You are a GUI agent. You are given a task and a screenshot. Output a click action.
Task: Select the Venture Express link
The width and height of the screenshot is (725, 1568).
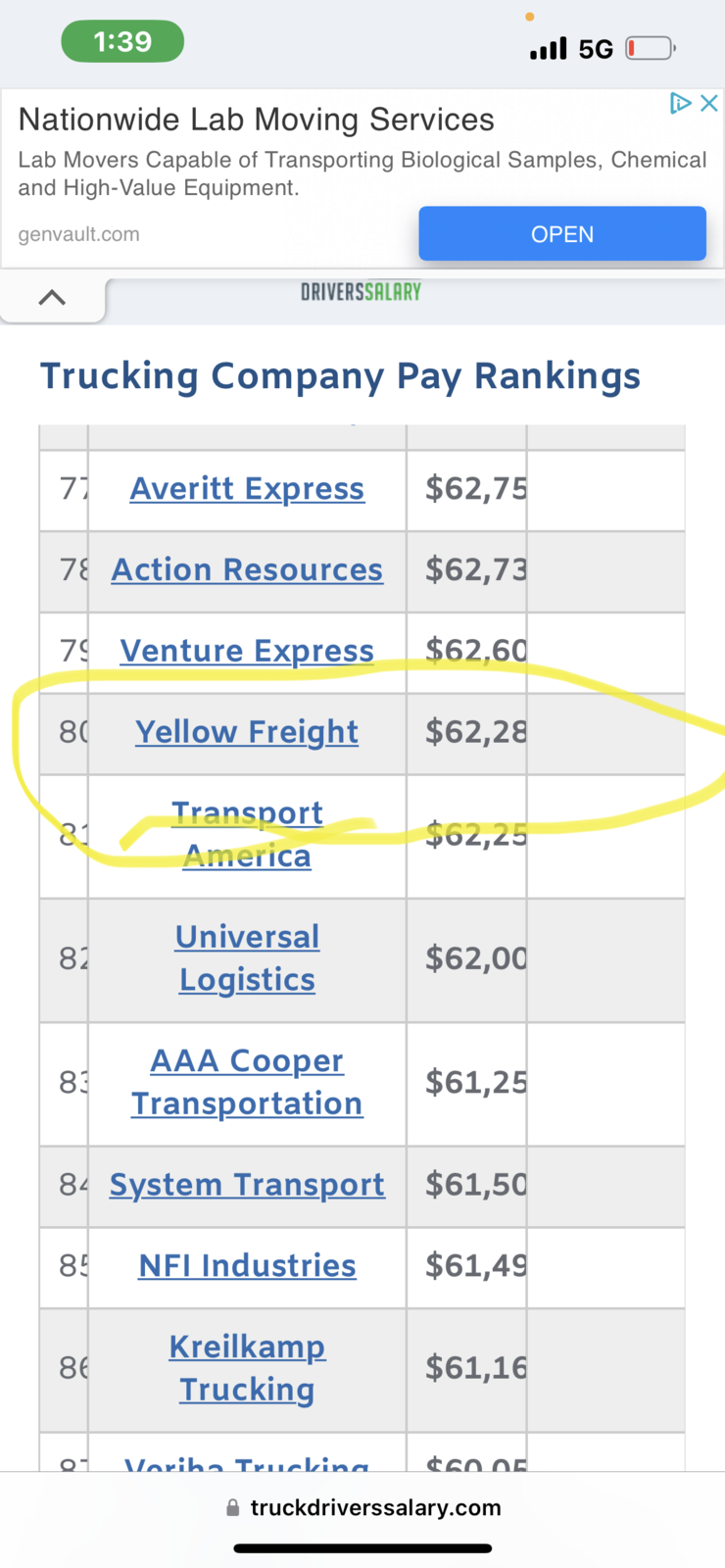[x=247, y=651]
